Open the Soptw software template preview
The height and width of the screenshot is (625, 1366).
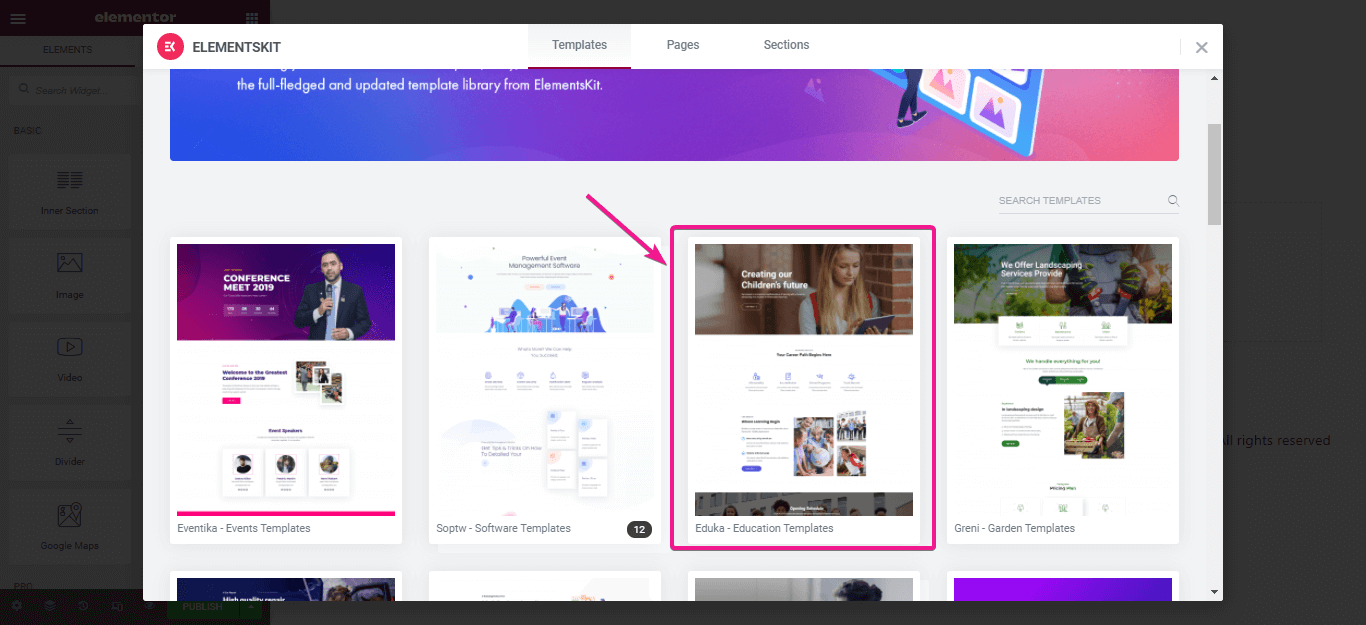click(x=545, y=380)
